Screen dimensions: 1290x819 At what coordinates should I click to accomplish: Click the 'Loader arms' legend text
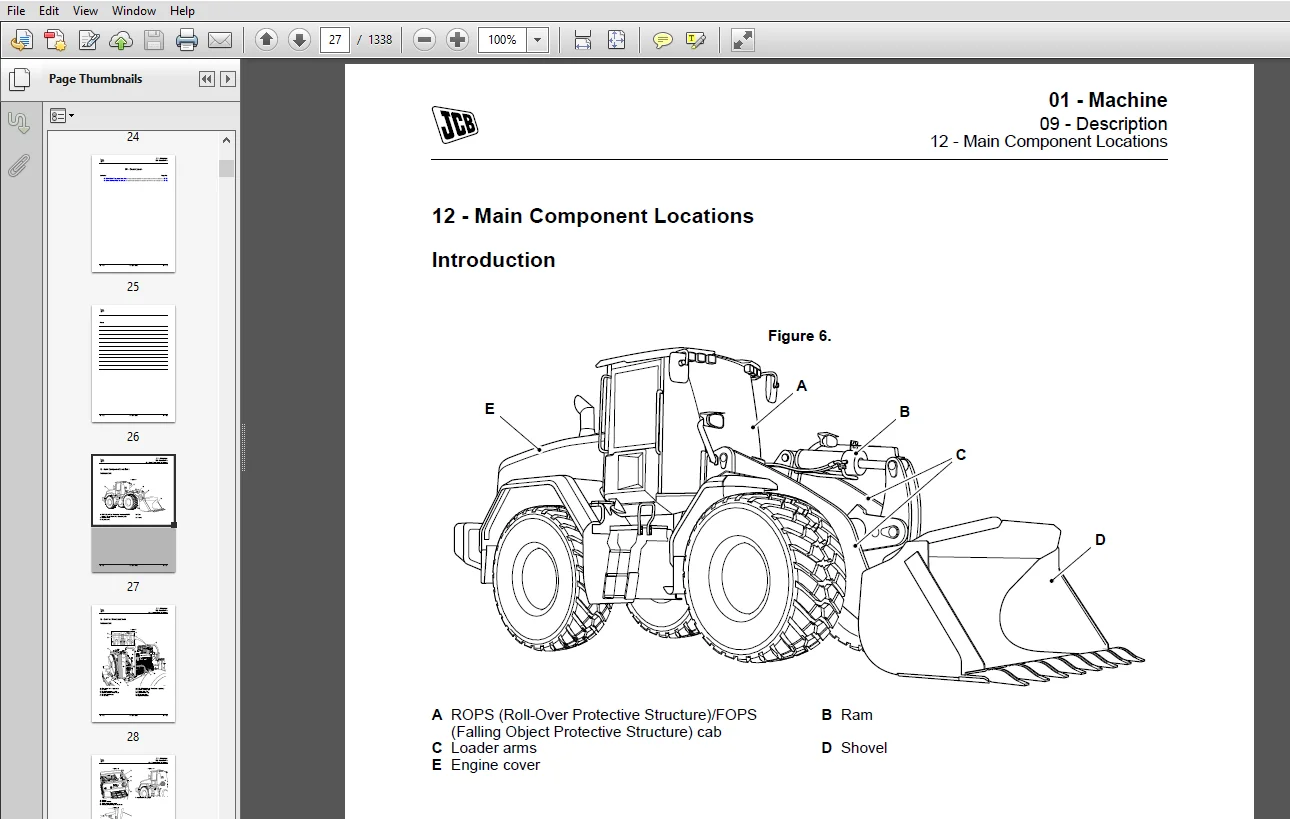(x=493, y=748)
